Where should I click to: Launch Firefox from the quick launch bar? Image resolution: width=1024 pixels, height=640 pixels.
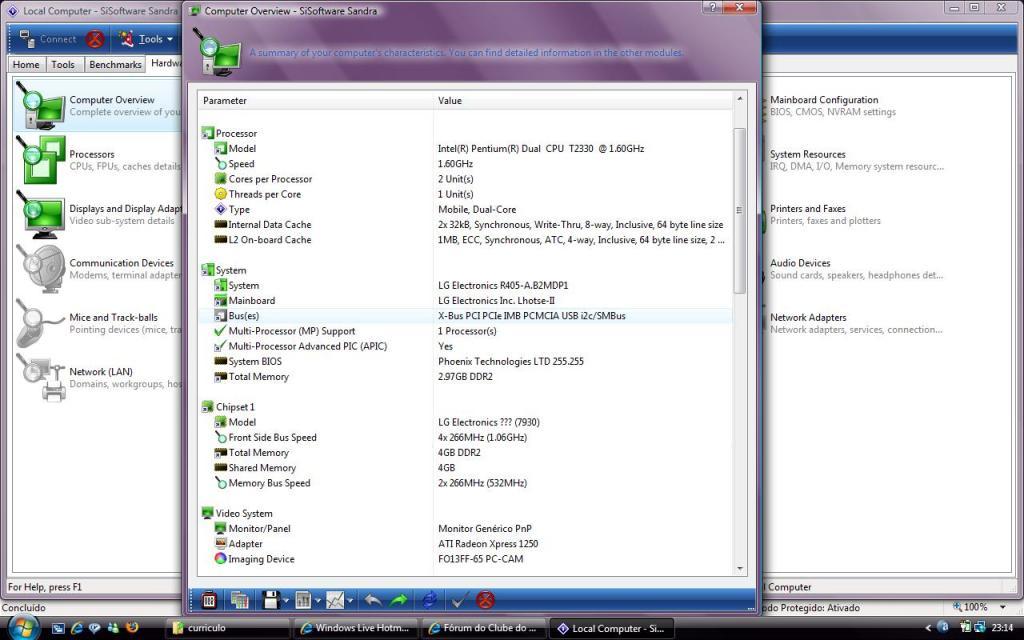pos(131,628)
